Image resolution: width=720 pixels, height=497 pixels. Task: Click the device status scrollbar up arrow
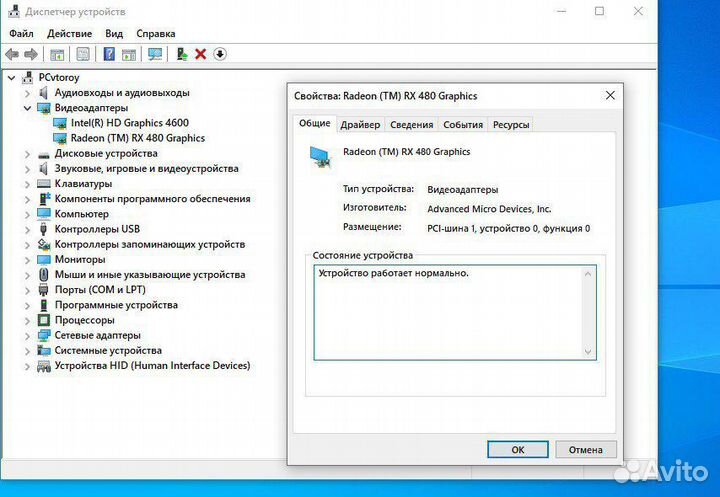pyautogui.click(x=588, y=274)
